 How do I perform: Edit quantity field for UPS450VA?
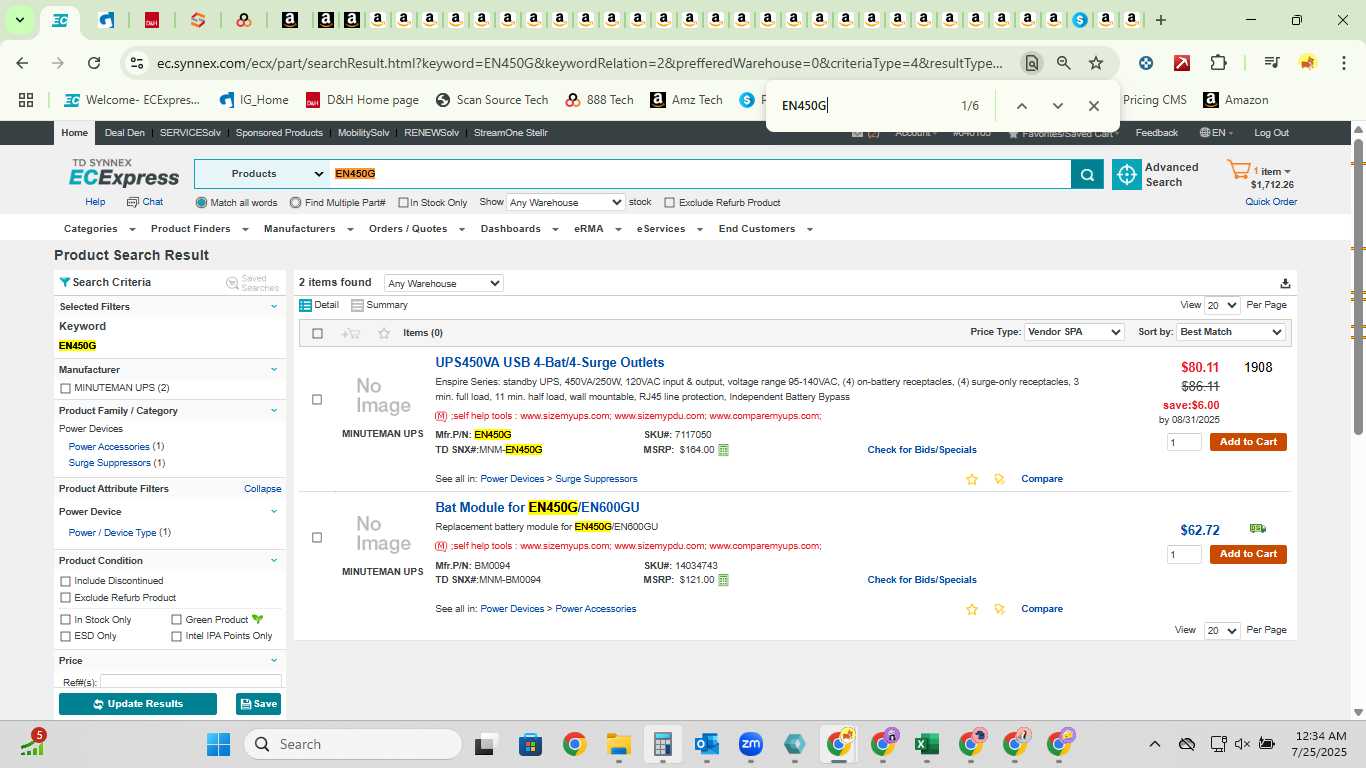click(1184, 442)
